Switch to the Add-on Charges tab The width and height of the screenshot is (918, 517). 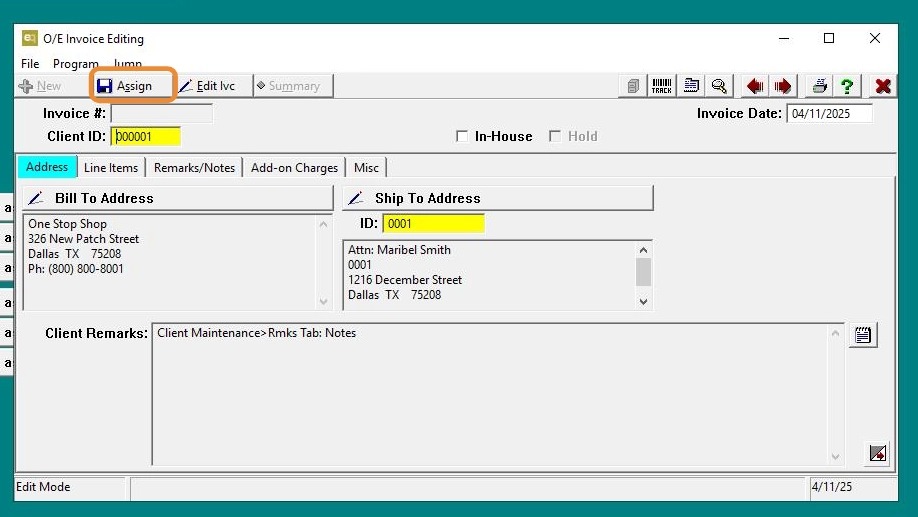pyautogui.click(x=294, y=167)
